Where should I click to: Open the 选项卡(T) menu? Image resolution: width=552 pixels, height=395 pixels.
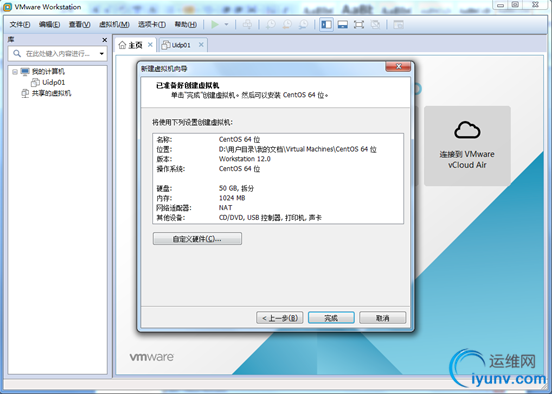152,24
